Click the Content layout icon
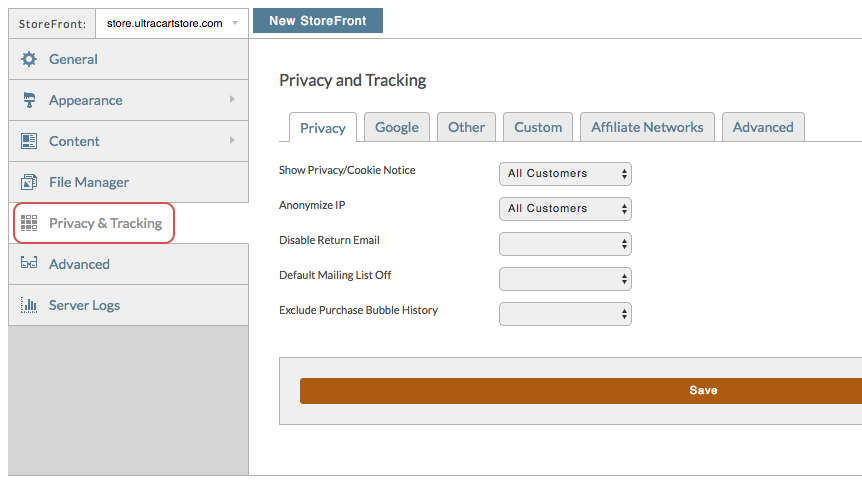This screenshot has width=862, height=486. [29, 141]
